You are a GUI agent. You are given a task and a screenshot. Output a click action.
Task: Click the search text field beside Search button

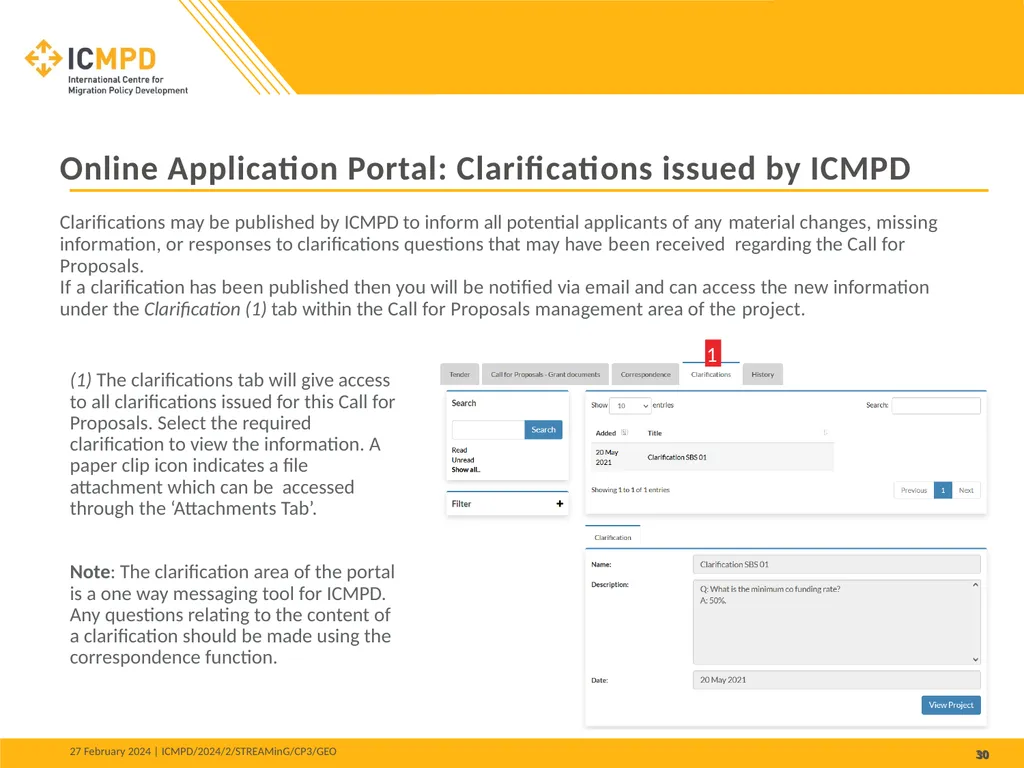488,430
